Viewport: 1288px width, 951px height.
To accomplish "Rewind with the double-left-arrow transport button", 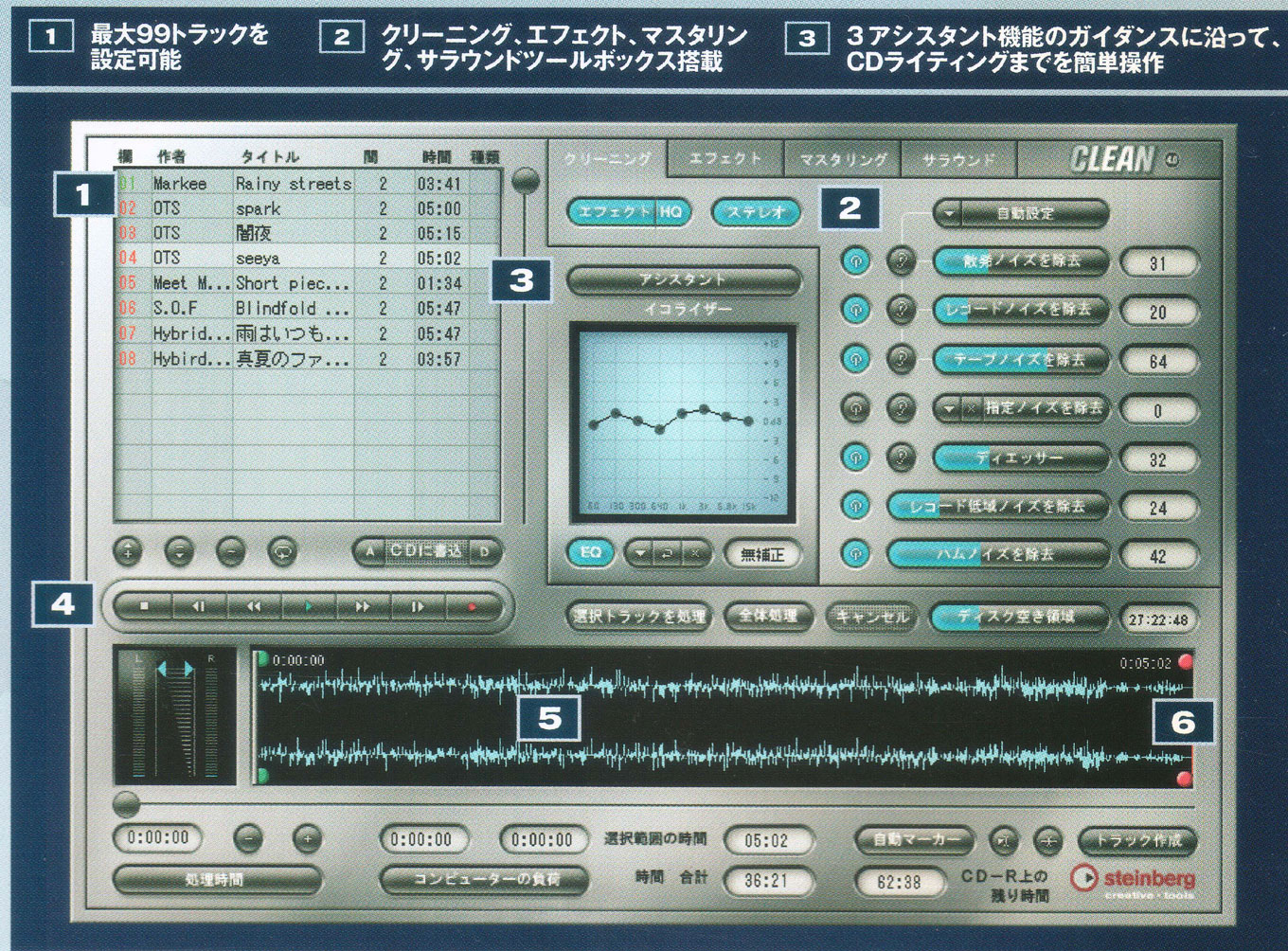I will click(x=254, y=606).
